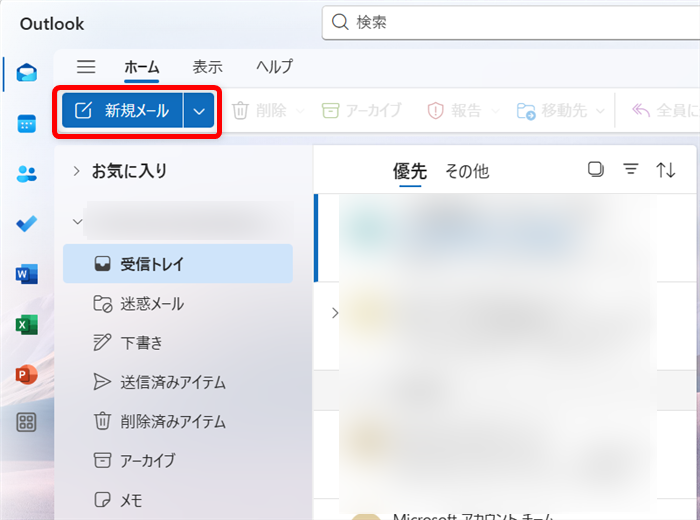The height and width of the screenshot is (520, 700).
Task: Switch to the 優先 focused inbox tab
Action: click(410, 171)
